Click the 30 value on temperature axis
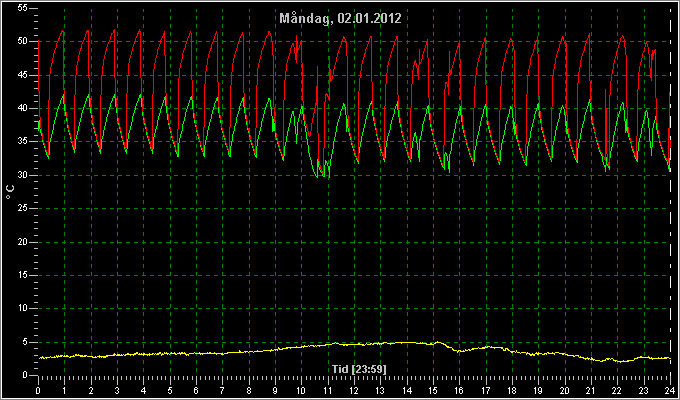This screenshot has height=400, width=680. point(23,175)
